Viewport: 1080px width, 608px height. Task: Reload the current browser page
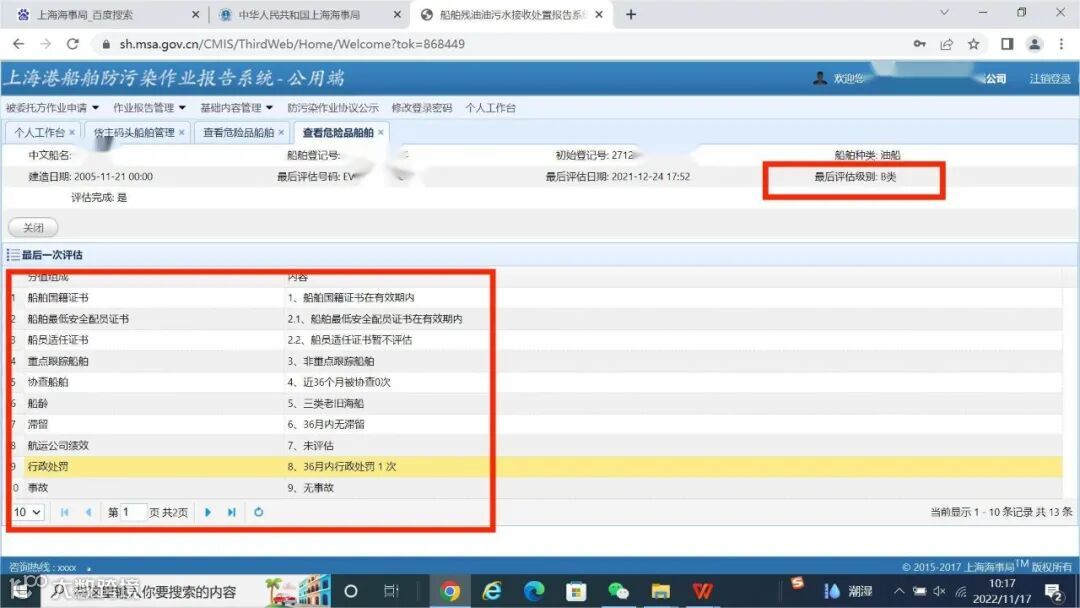(x=72, y=44)
